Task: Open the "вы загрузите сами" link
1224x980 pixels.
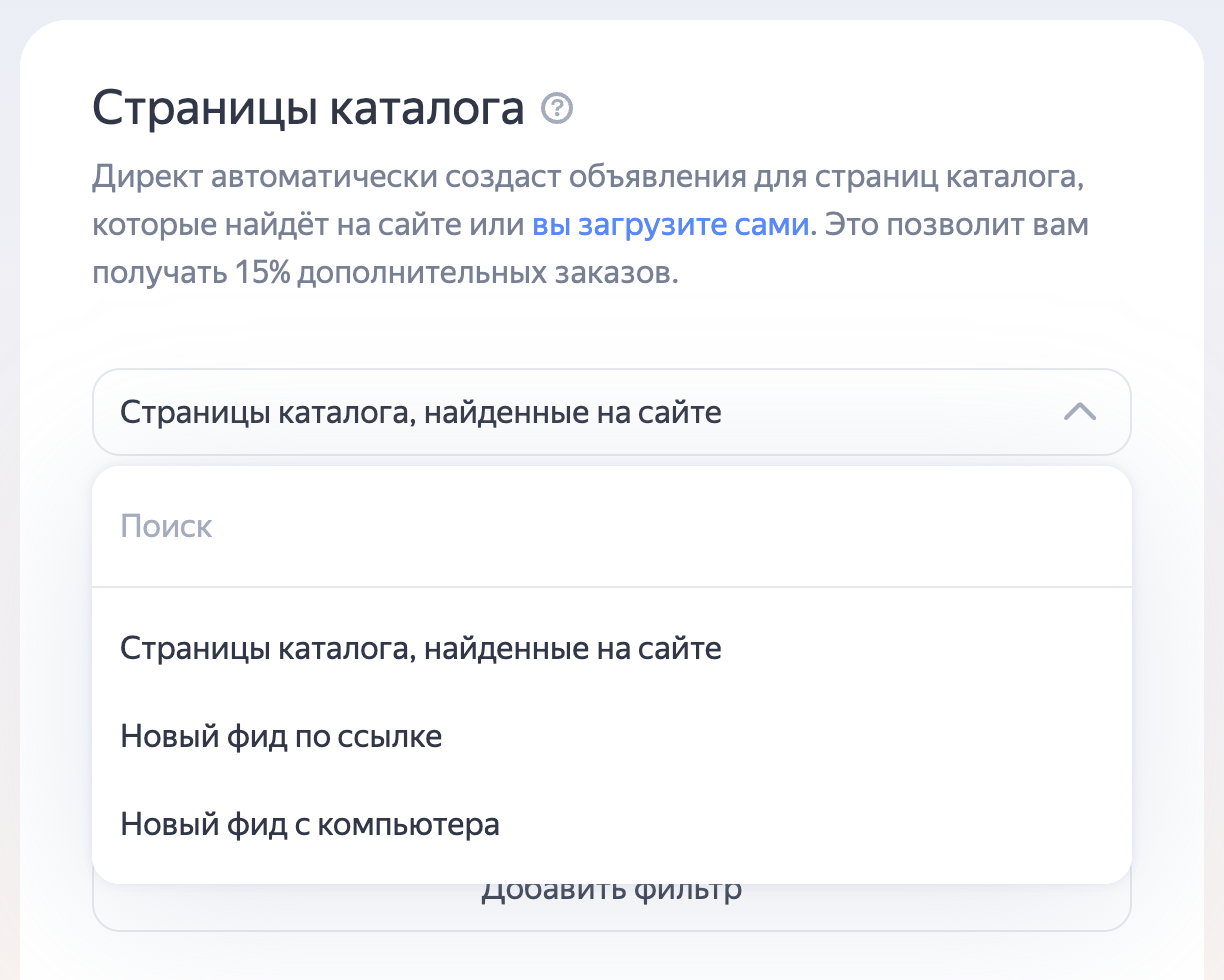Action: pos(670,225)
